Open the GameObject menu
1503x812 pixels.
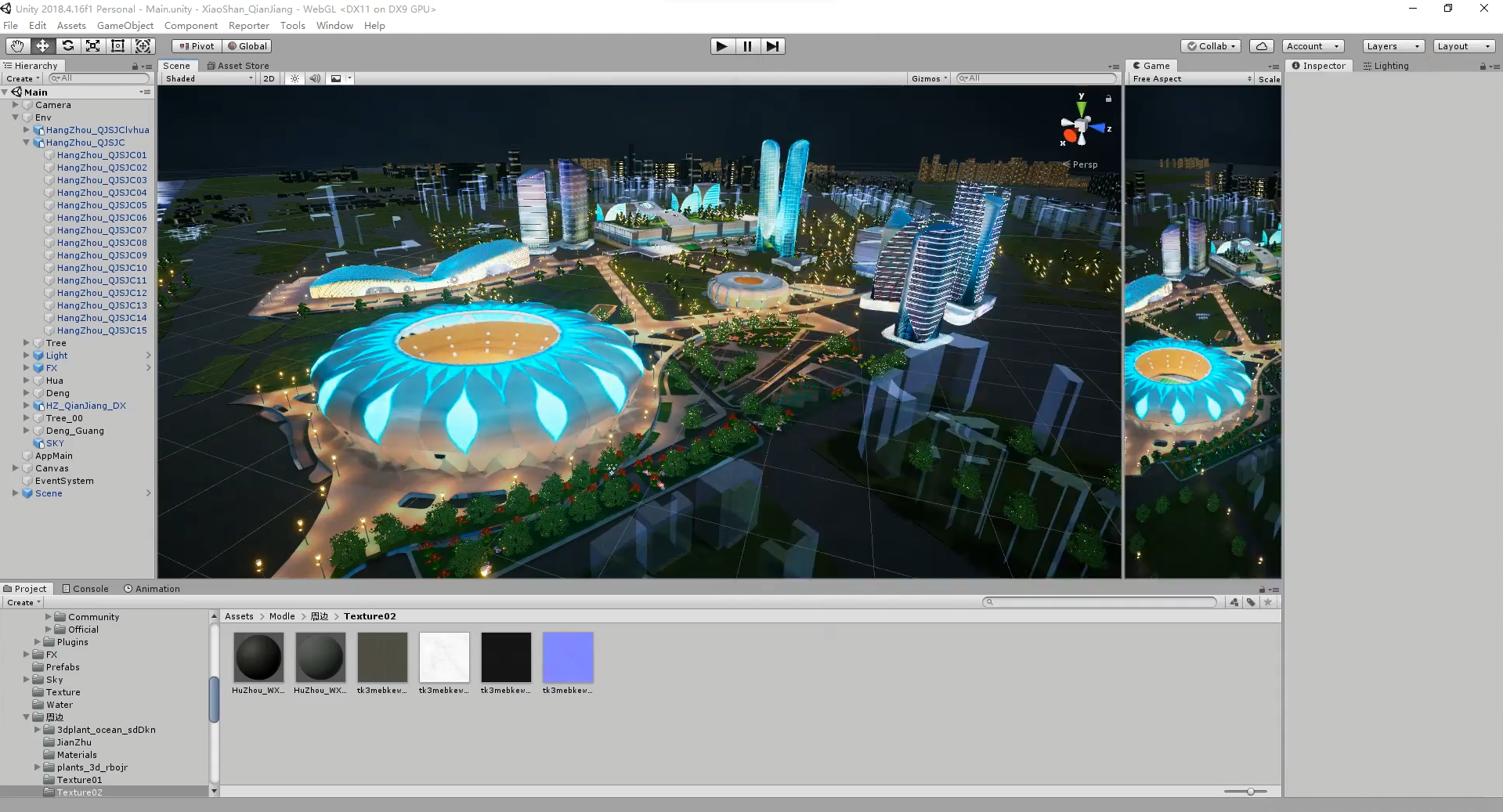pyautogui.click(x=125, y=25)
